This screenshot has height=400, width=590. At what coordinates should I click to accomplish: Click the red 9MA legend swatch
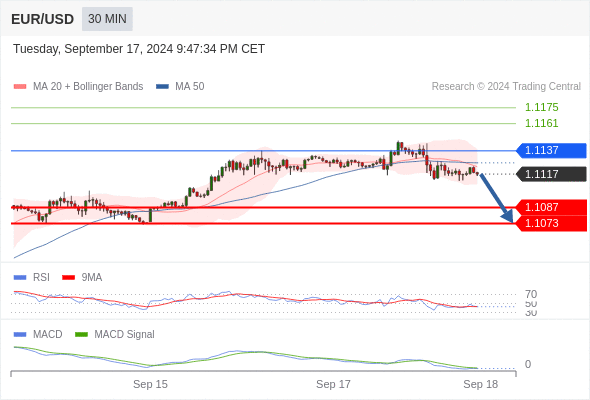pyautogui.click(x=68, y=278)
